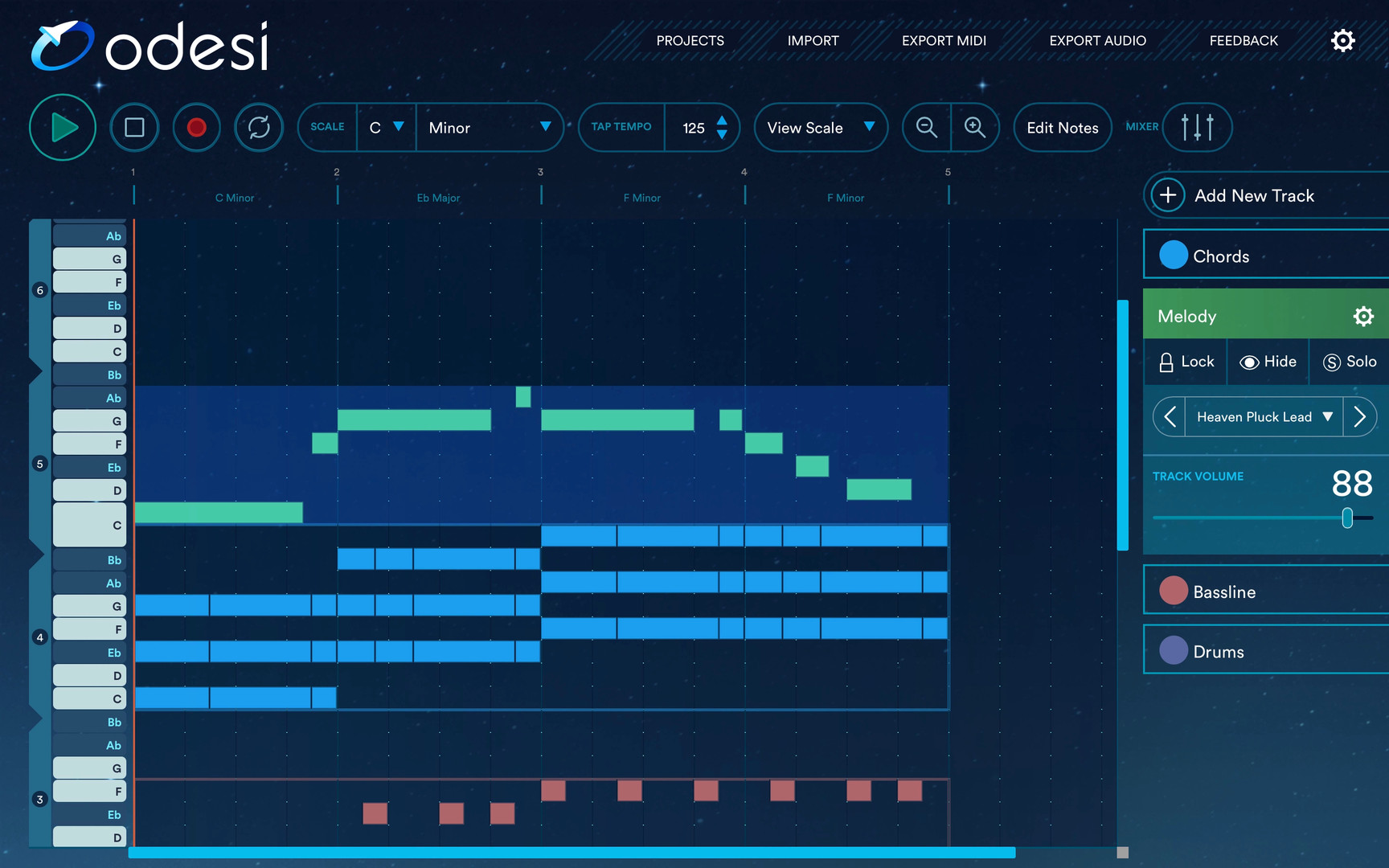Screen dimensions: 1389x868
Task: Expand the Minor scale type dropdown
Action: [x=489, y=127]
